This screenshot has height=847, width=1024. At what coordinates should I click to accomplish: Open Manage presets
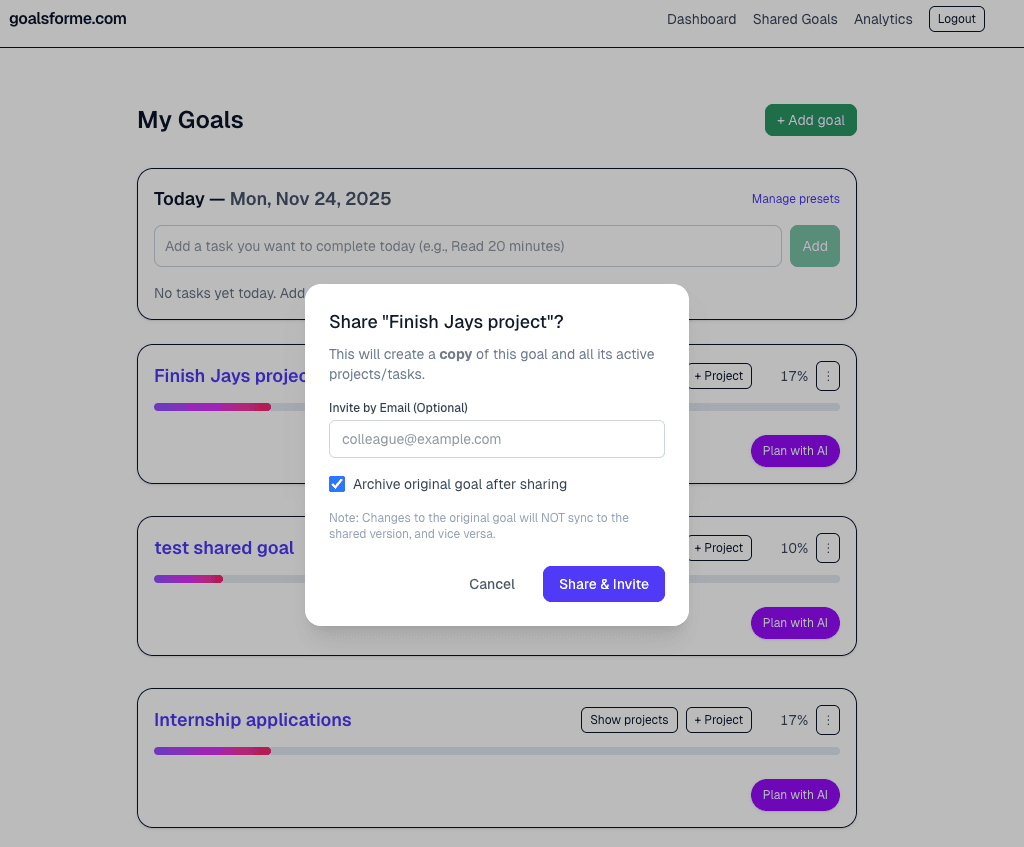point(795,199)
